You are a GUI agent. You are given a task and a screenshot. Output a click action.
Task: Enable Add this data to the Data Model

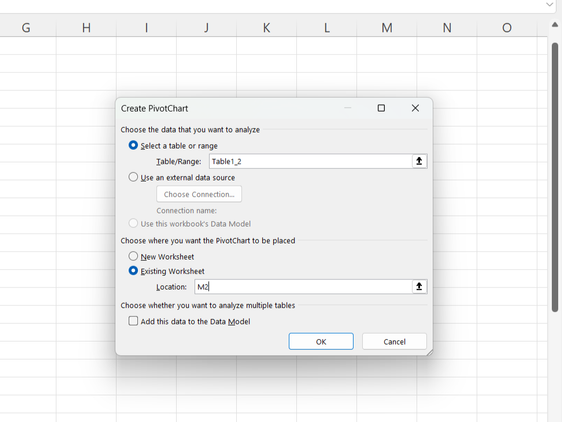(133, 321)
